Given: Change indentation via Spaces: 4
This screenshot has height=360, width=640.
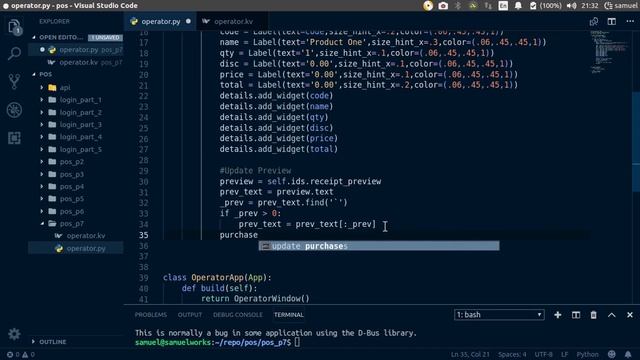Looking at the screenshot, I should coord(512,354).
